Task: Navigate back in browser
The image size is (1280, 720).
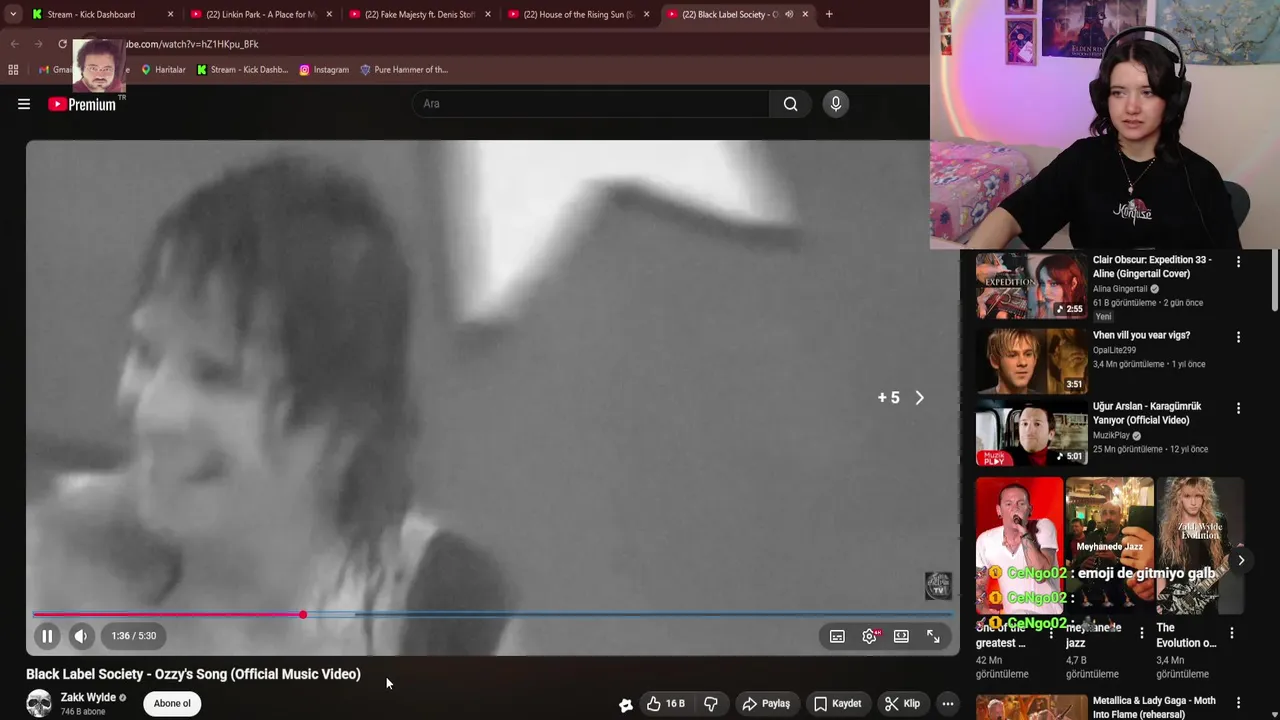Action: (14, 44)
